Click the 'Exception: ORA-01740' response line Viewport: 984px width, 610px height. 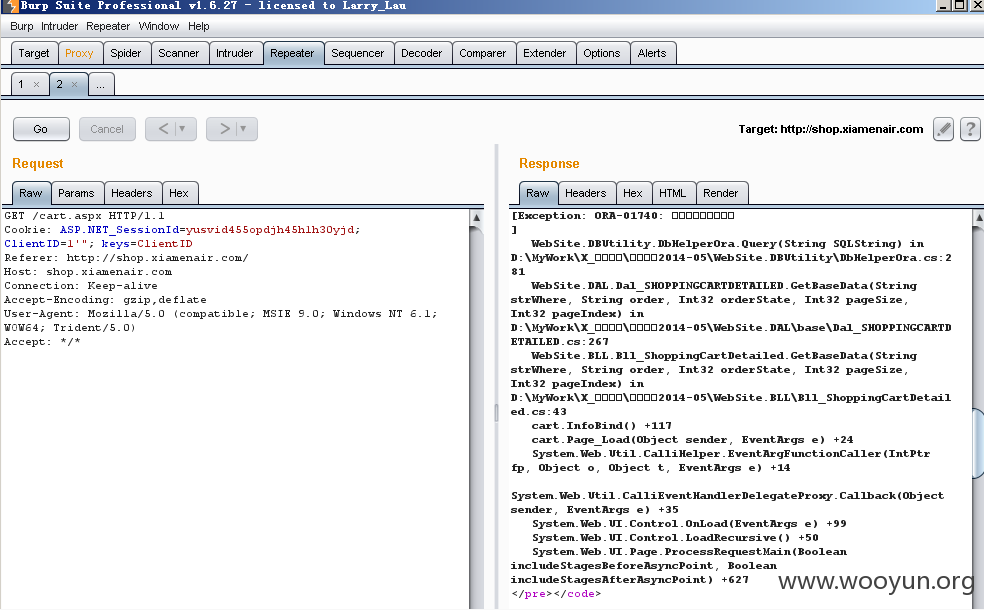tap(623, 216)
